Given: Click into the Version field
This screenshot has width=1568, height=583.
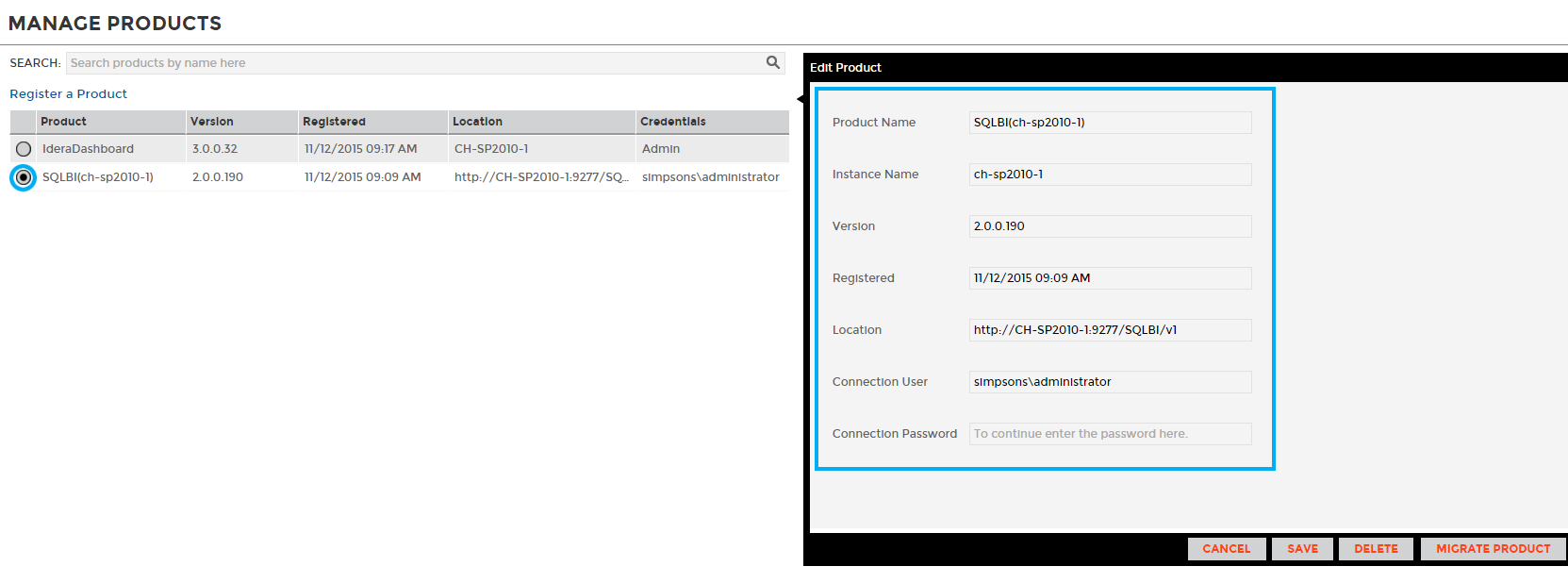Looking at the screenshot, I should click(x=1110, y=226).
